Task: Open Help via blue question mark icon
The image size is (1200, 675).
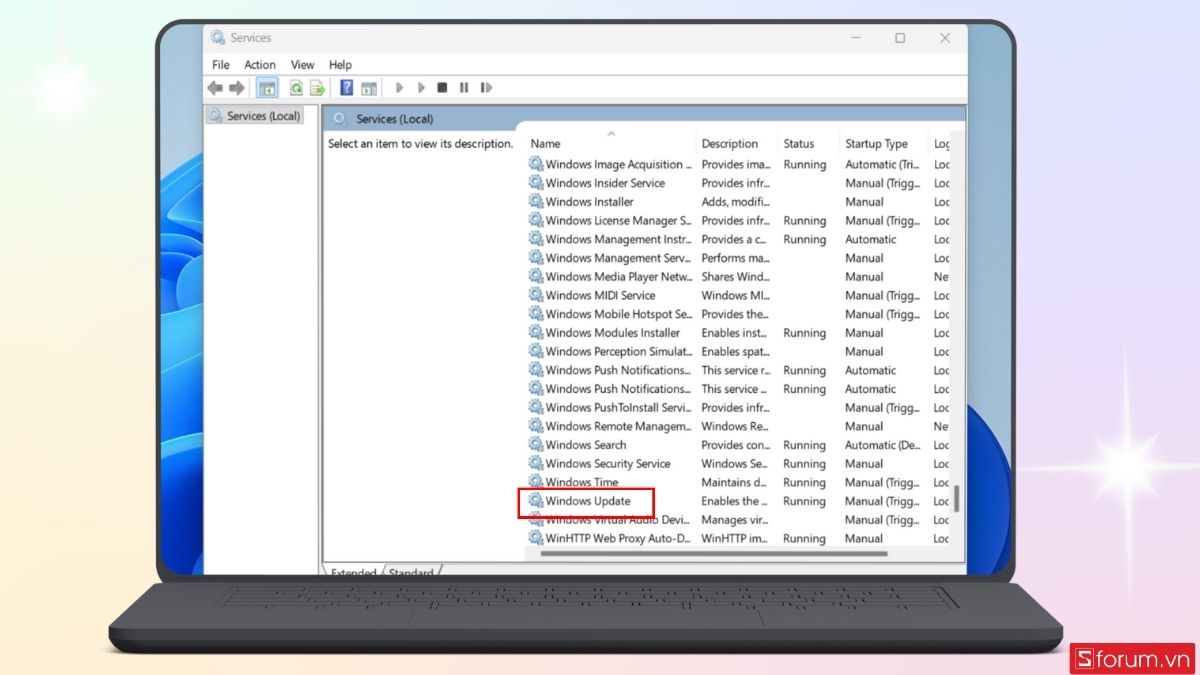Action: [346, 88]
